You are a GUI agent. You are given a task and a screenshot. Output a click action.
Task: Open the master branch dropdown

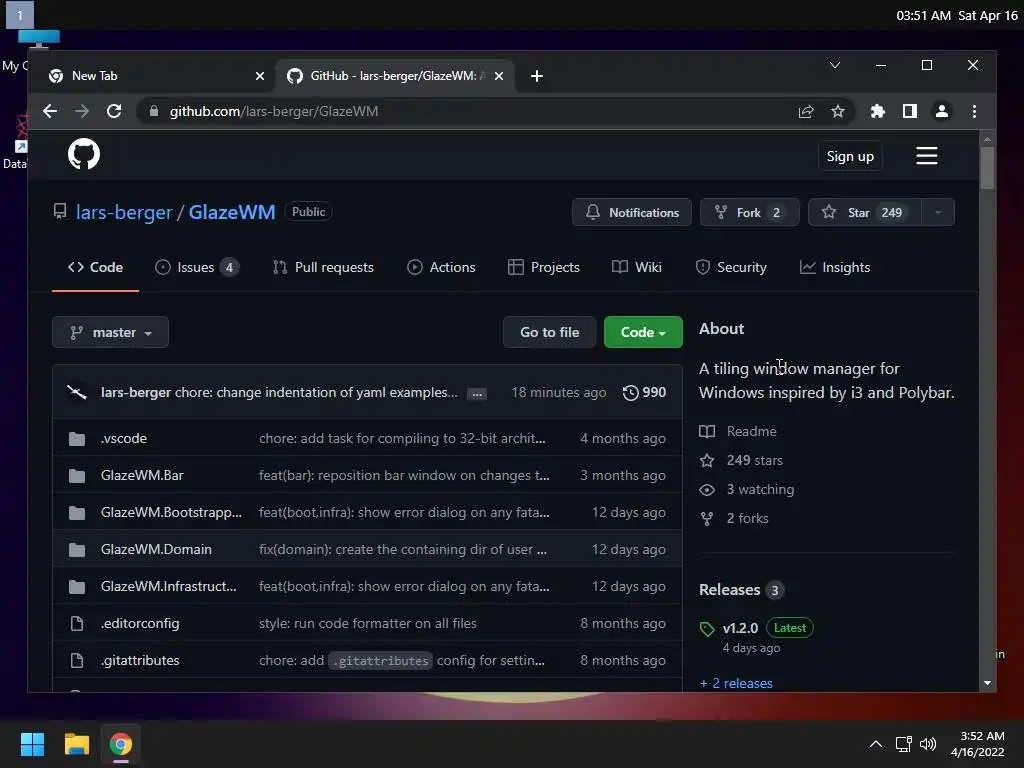click(110, 332)
